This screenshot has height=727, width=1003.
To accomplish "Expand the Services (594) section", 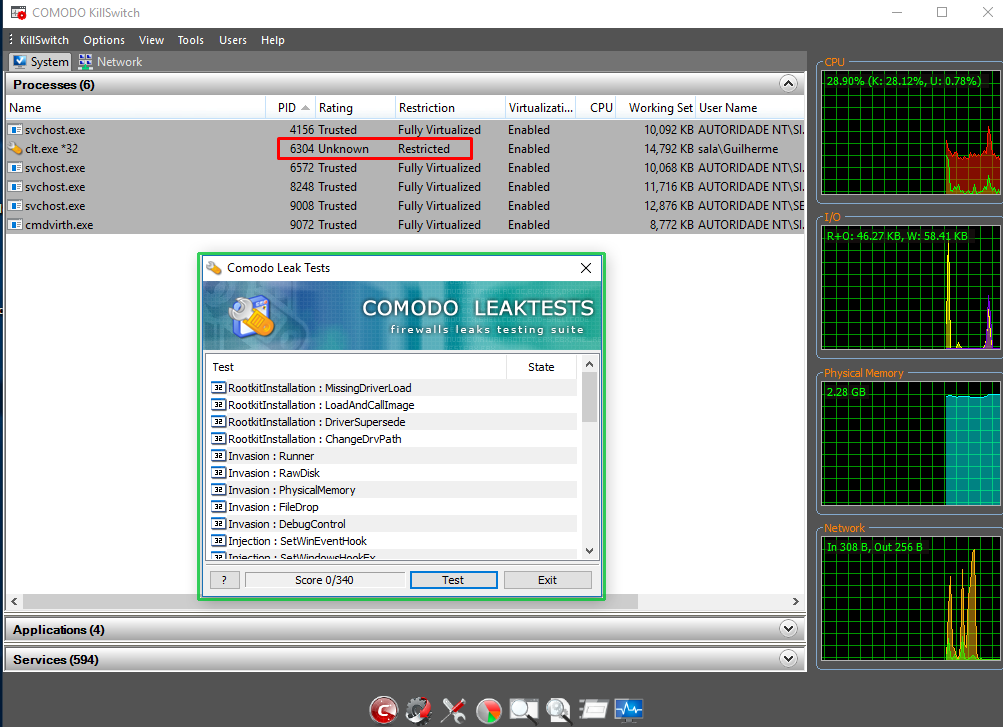I will 788,659.
